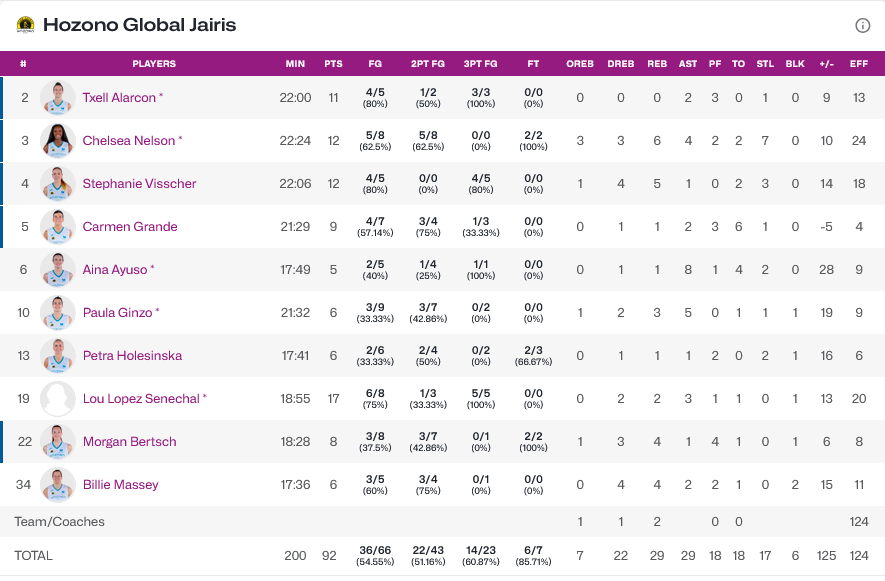This screenshot has width=885, height=581.
Task: Open Txell Alarcon's player photo
Action: [58, 98]
